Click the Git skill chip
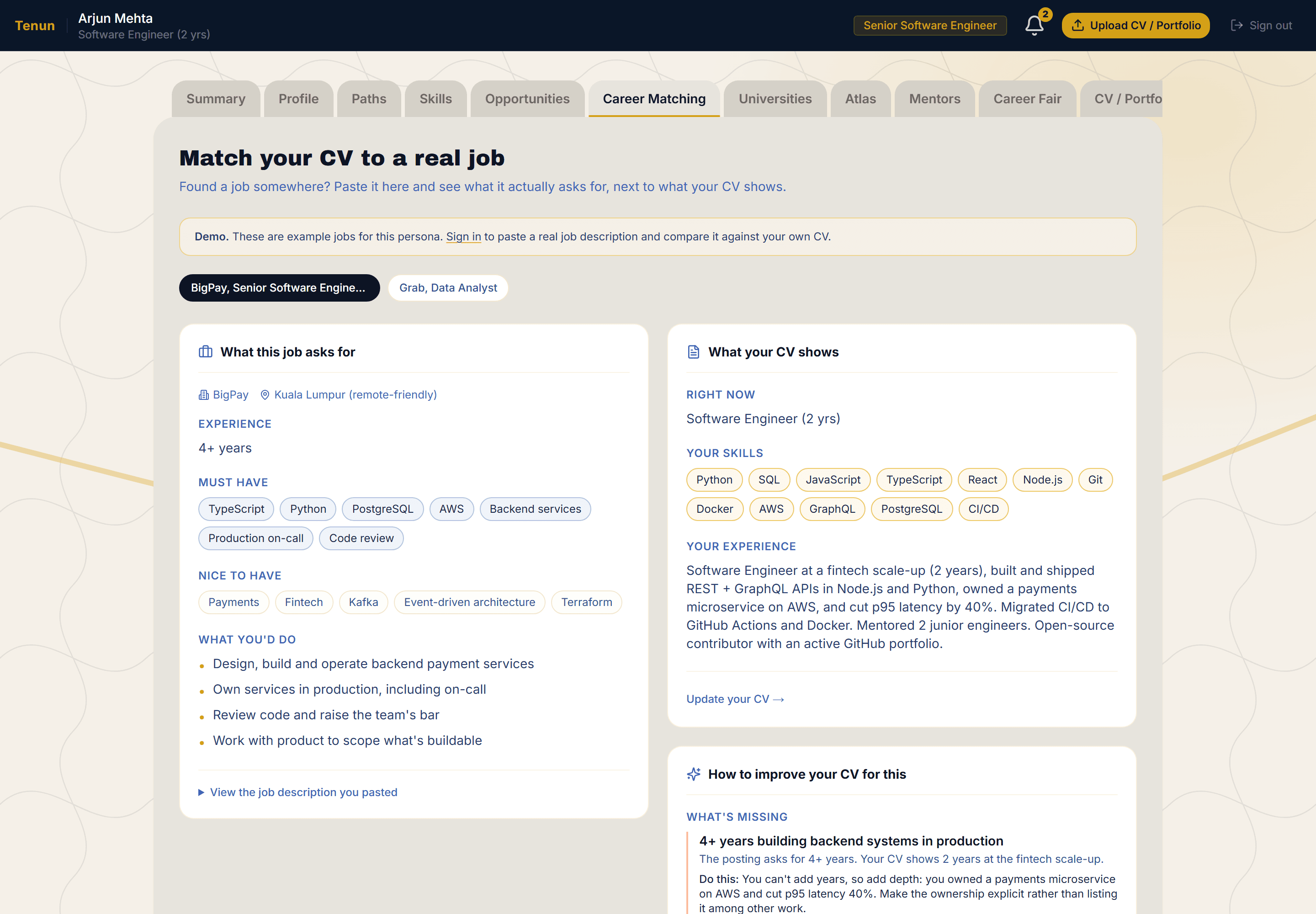Screen dimensions: 1316x914 pos(1095,480)
